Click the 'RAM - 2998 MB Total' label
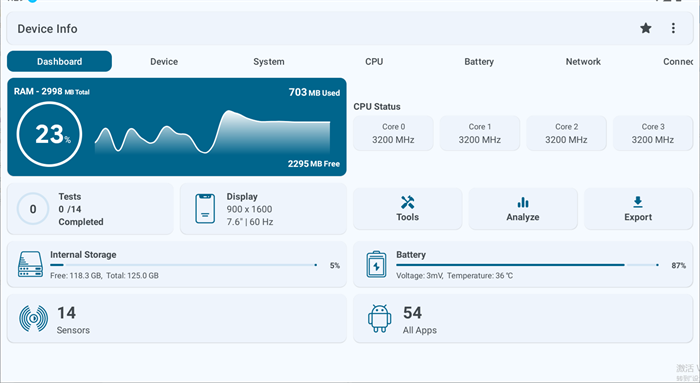This screenshot has width=700, height=383. [x=52, y=92]
